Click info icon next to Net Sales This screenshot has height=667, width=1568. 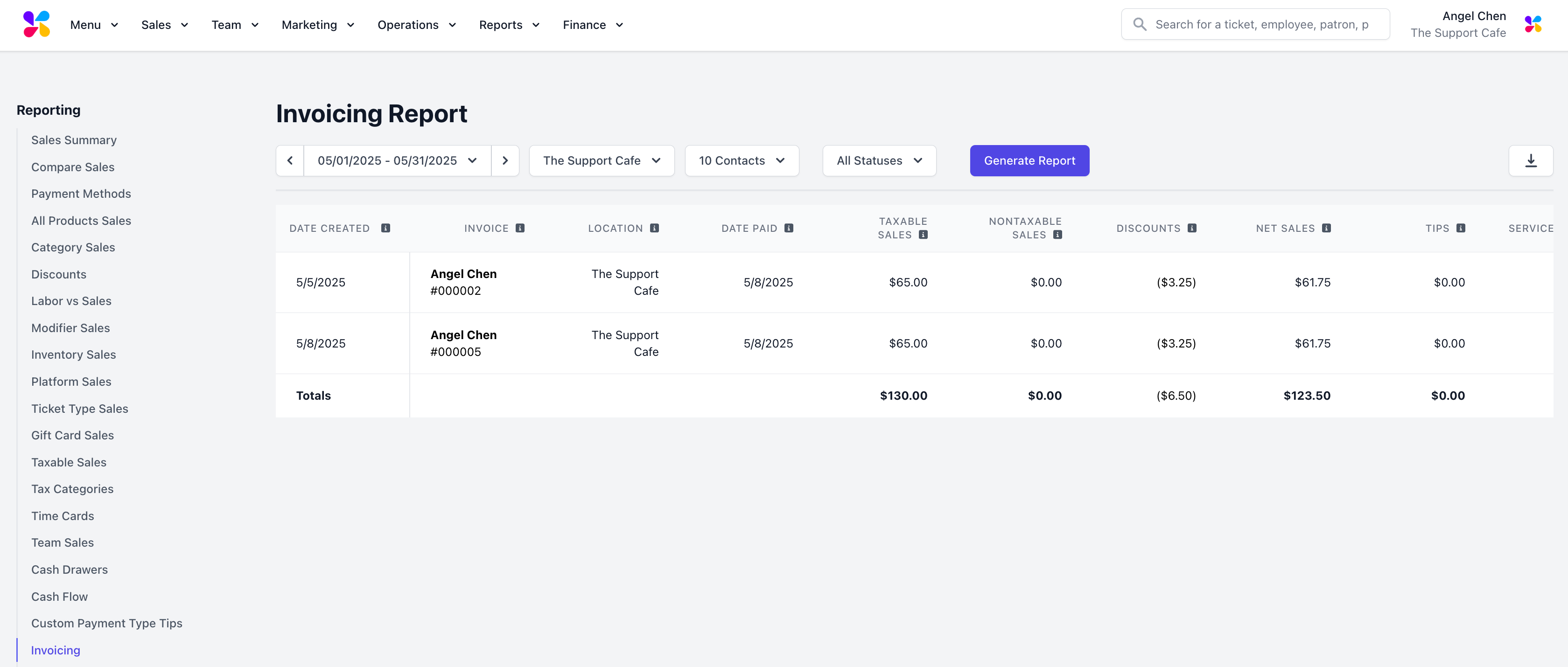click(1326, 228)
